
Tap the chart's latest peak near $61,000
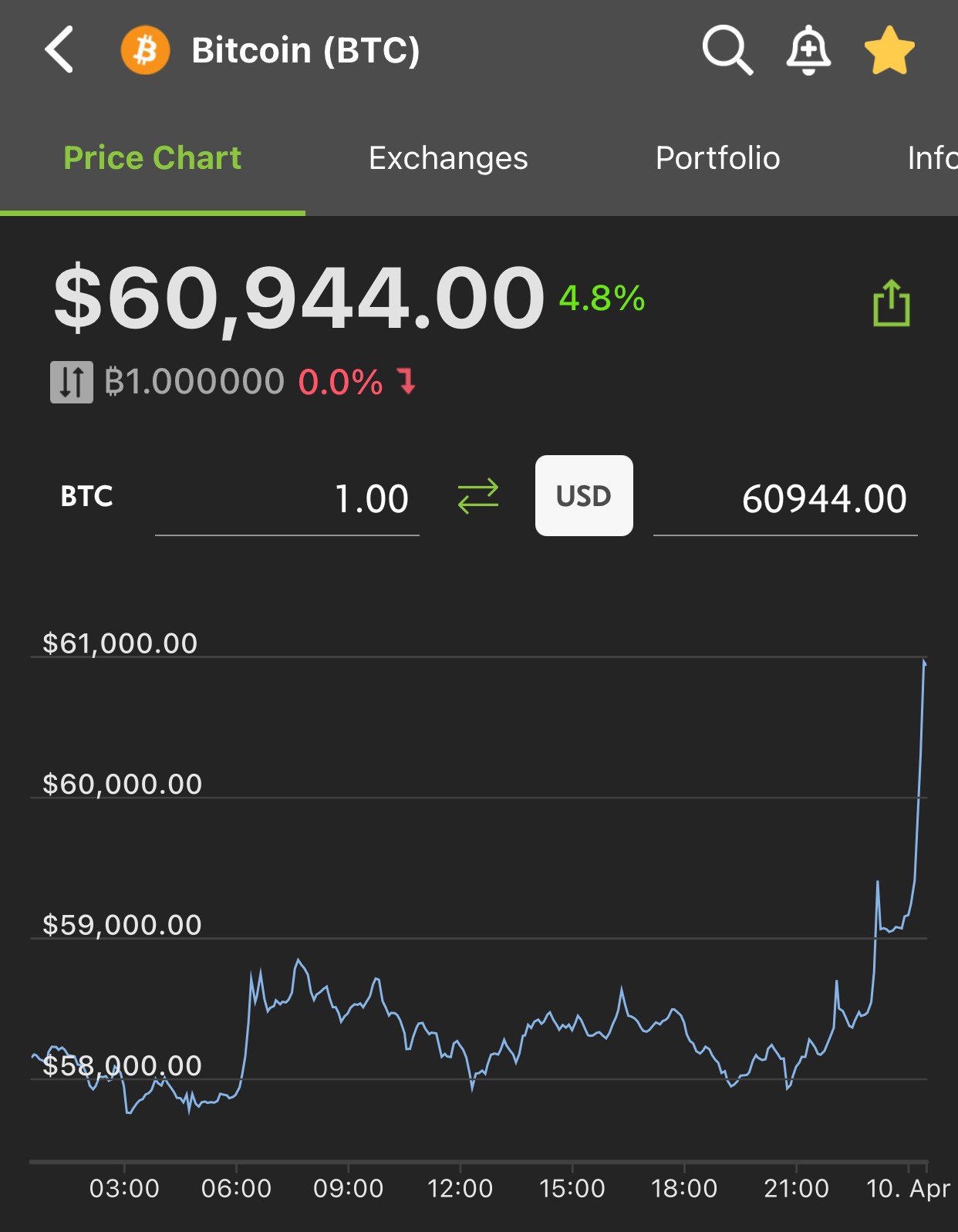click(x=924, y=662)
